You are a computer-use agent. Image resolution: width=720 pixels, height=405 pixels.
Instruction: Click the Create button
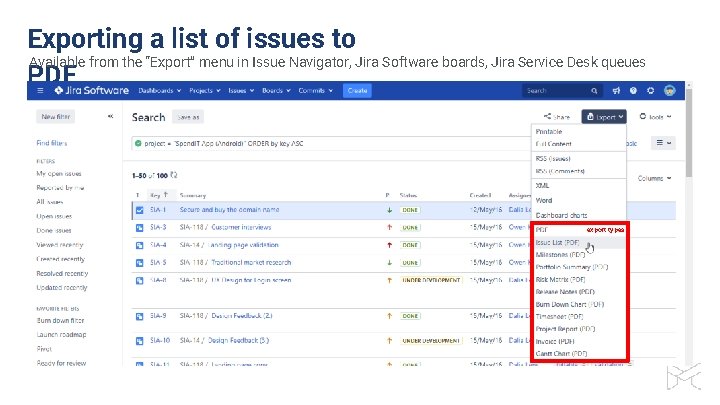[357, 90]
